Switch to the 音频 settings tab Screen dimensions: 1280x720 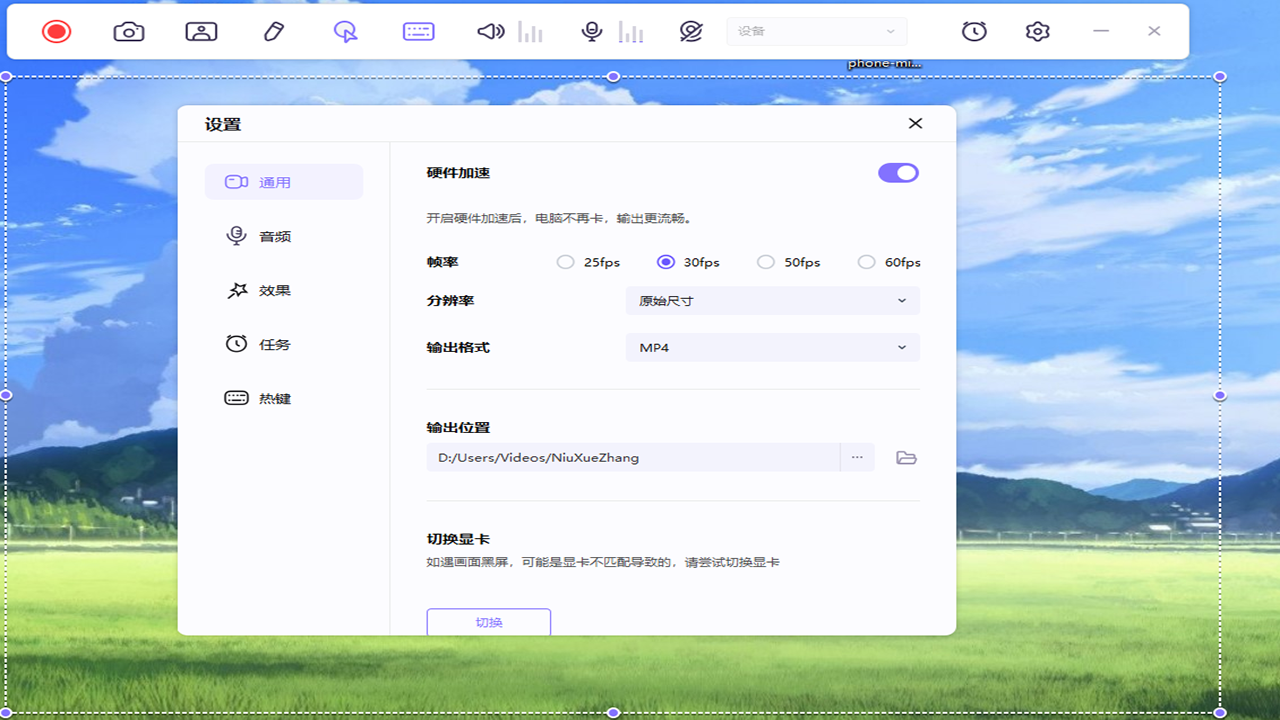point(284,236)
